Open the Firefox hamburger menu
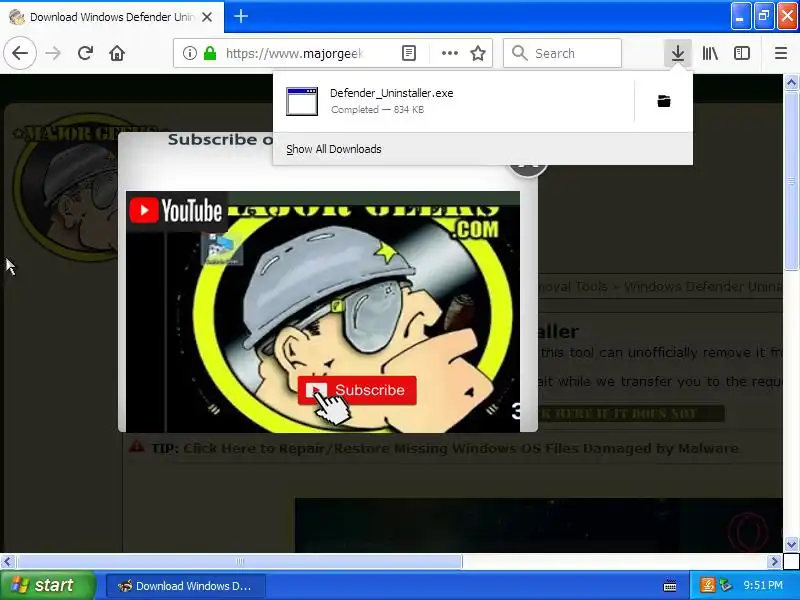This screenshot has width=800, height=600. click(781, 53)
